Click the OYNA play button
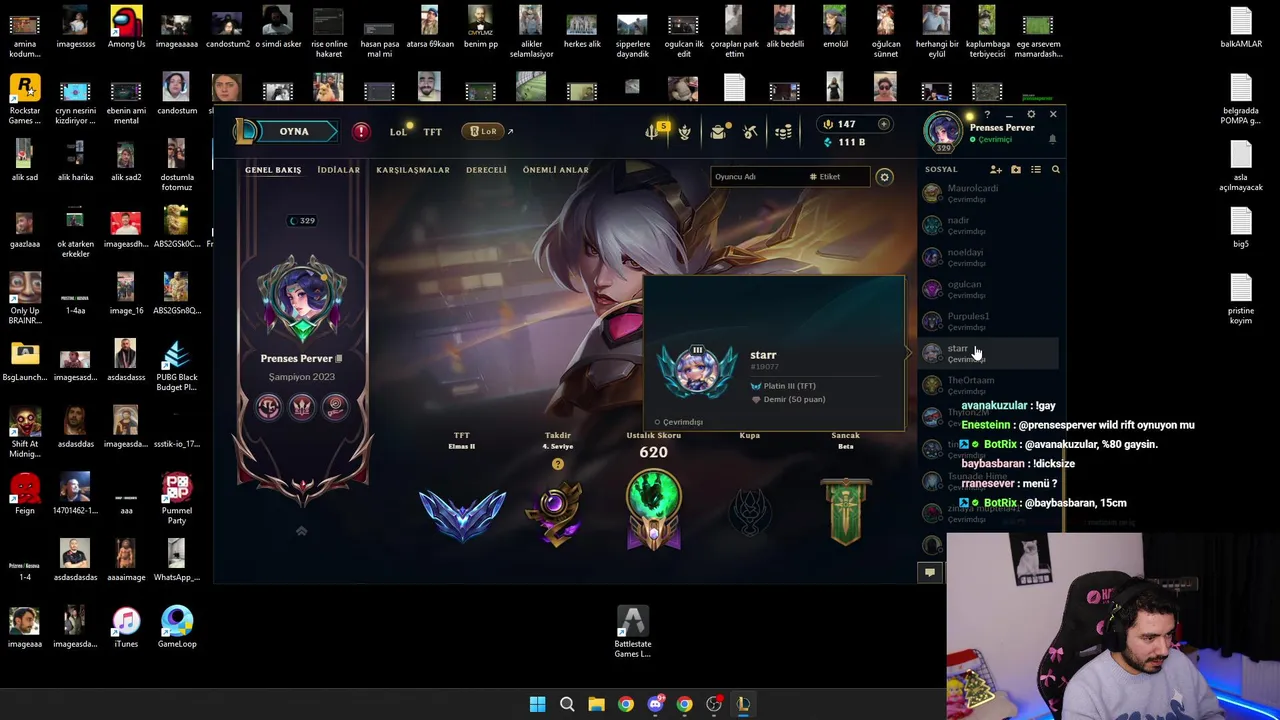 [x=287, y=131]
